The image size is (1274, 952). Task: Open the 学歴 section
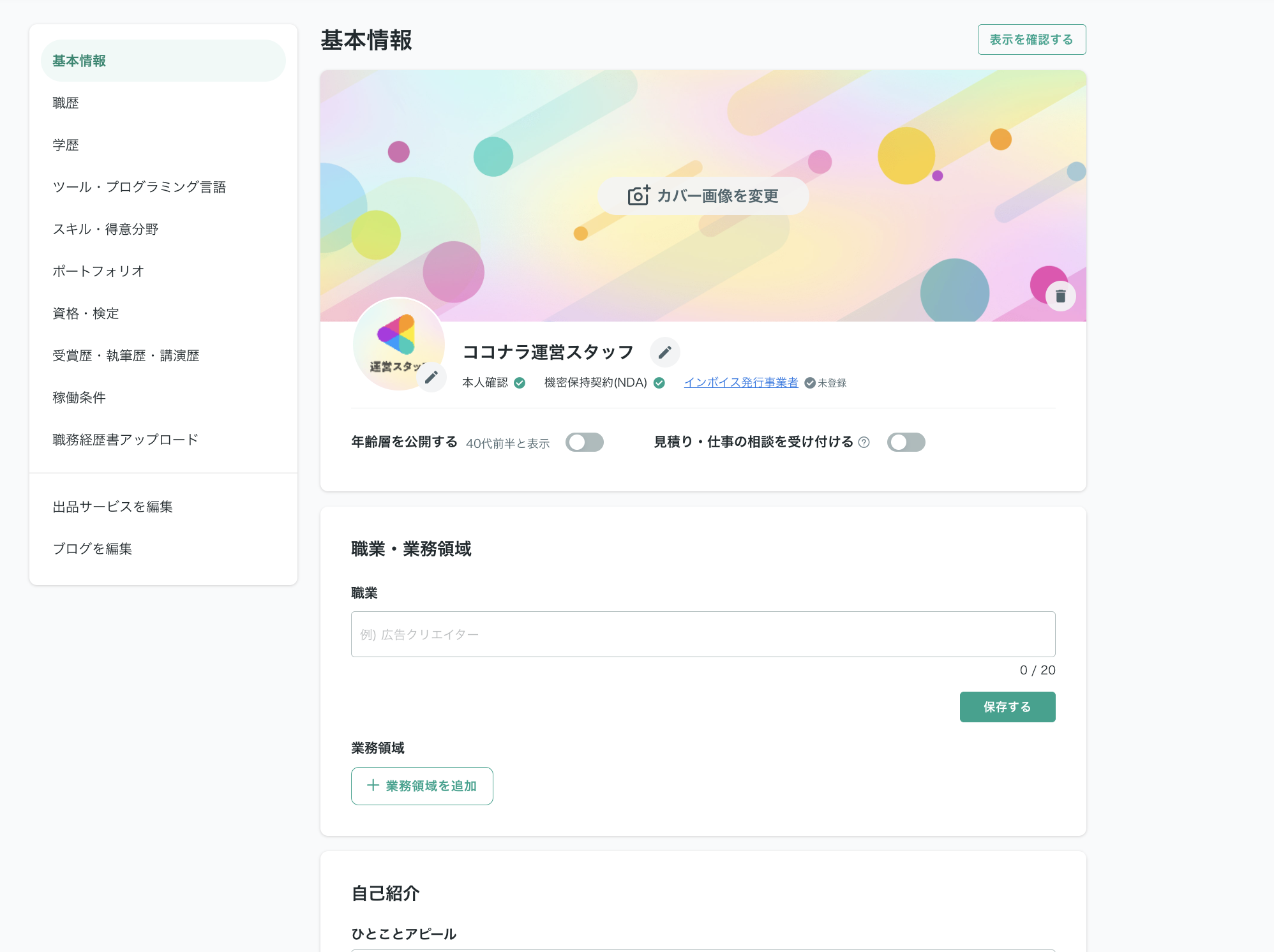(x=65, y=144)
